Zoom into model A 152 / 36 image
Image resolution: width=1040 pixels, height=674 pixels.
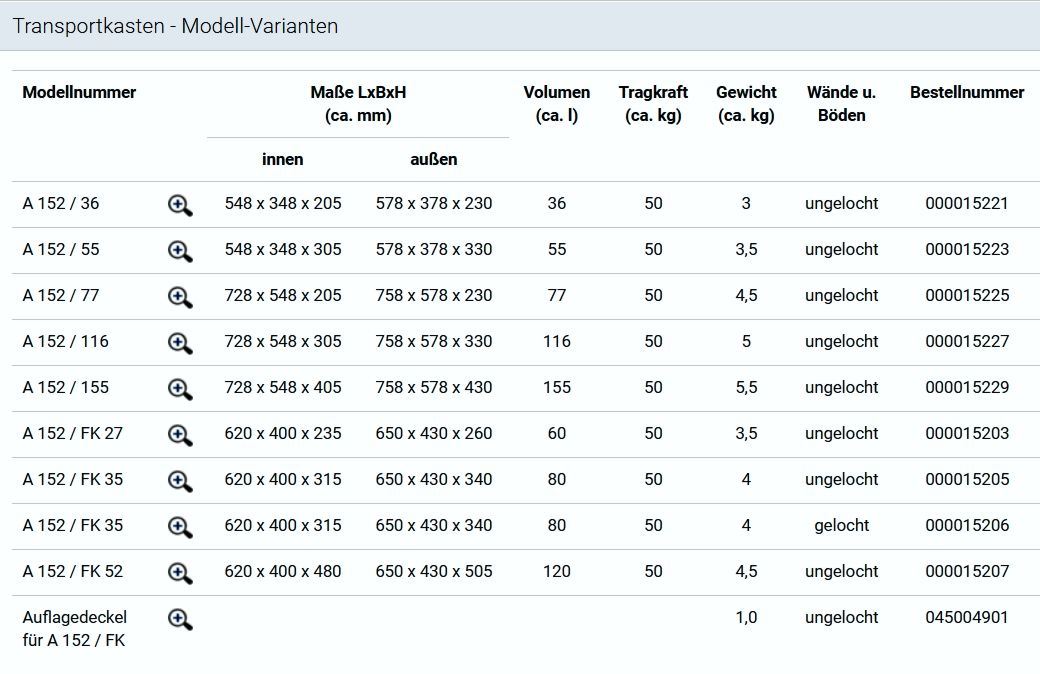[x=180, y=205]
